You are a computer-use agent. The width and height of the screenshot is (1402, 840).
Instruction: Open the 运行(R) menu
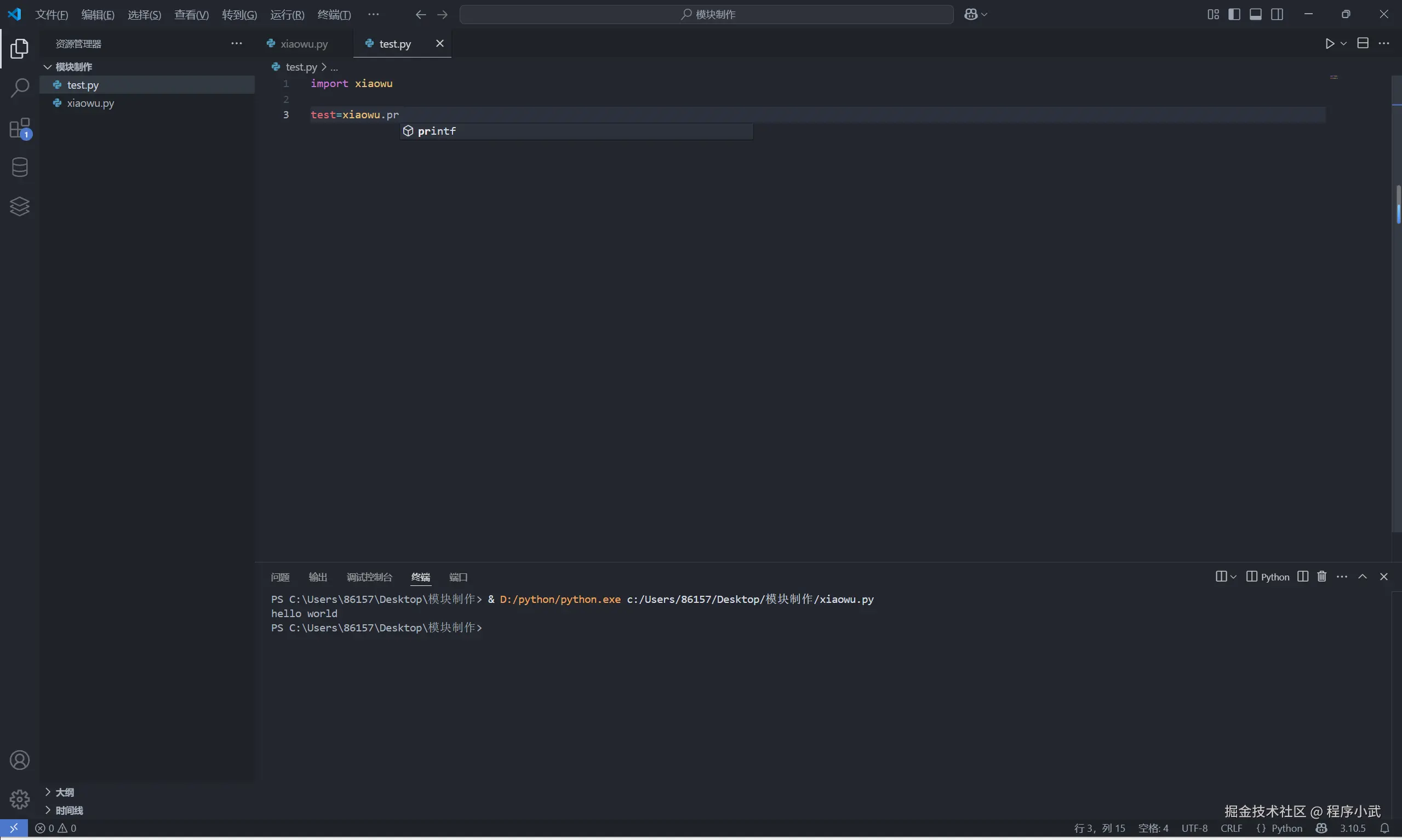click(287, 14)
